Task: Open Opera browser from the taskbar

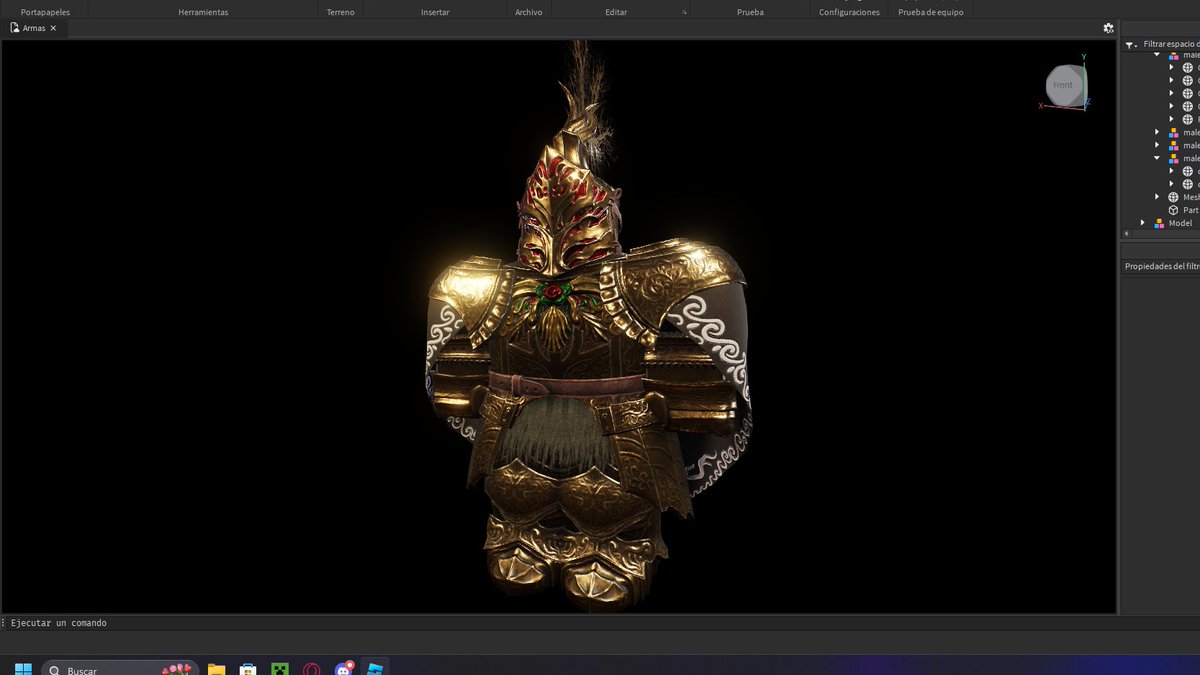Action: [x=312, y=669]
